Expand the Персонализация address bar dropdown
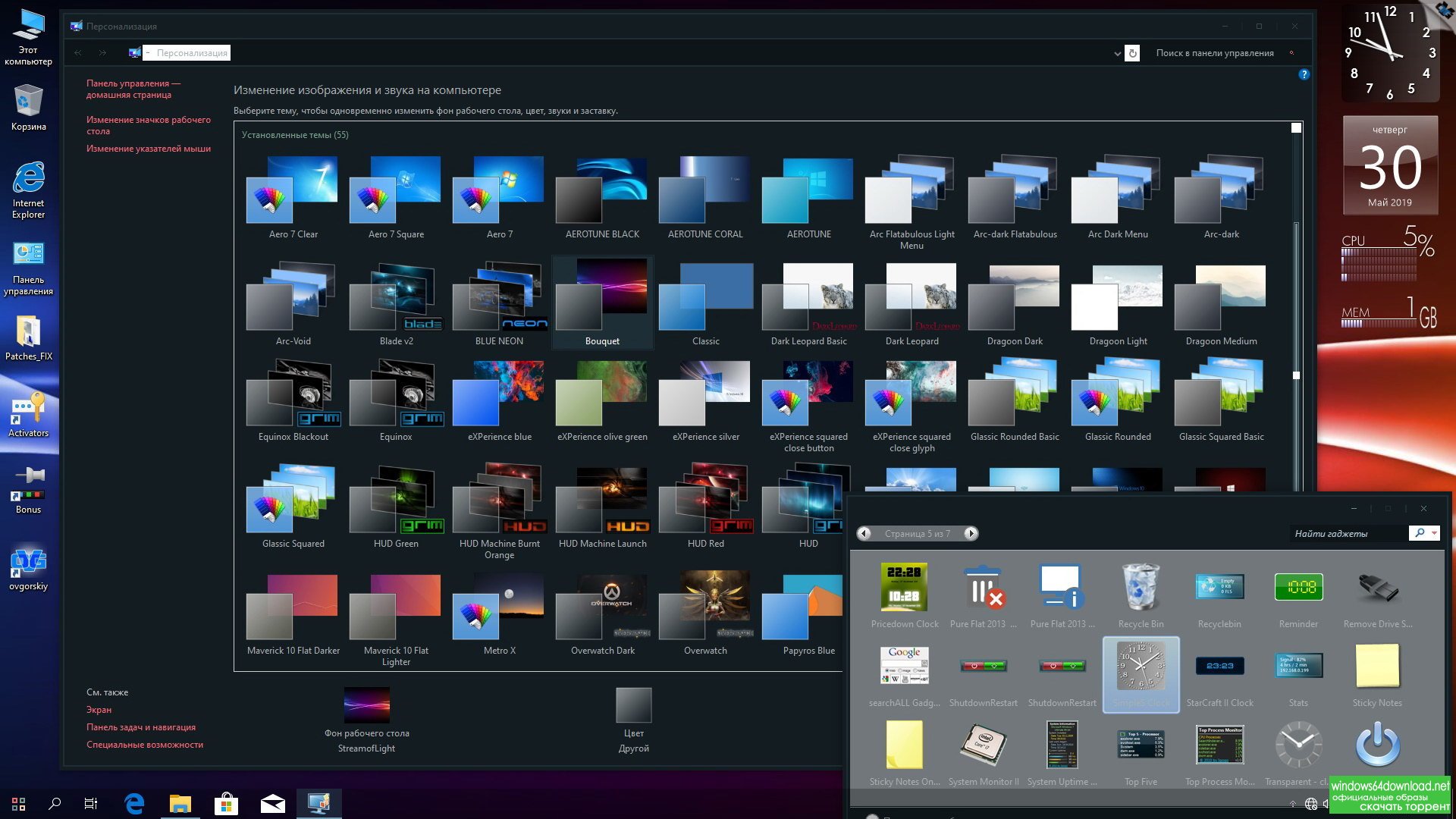 tap(1116, 53)
